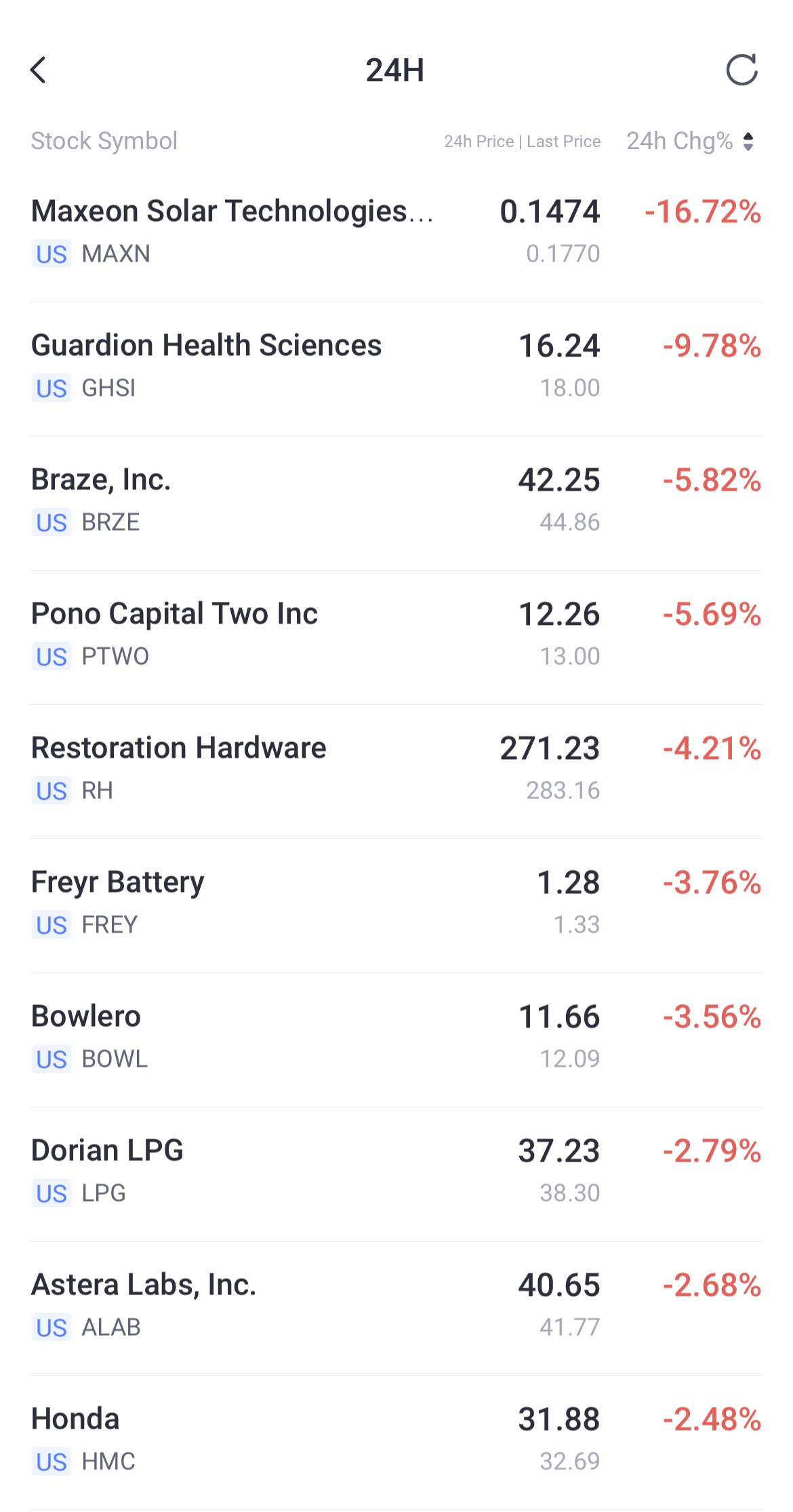Open Freyr Battery stock entry
This screenshot has width=793, height=1512.
point(118,882)
